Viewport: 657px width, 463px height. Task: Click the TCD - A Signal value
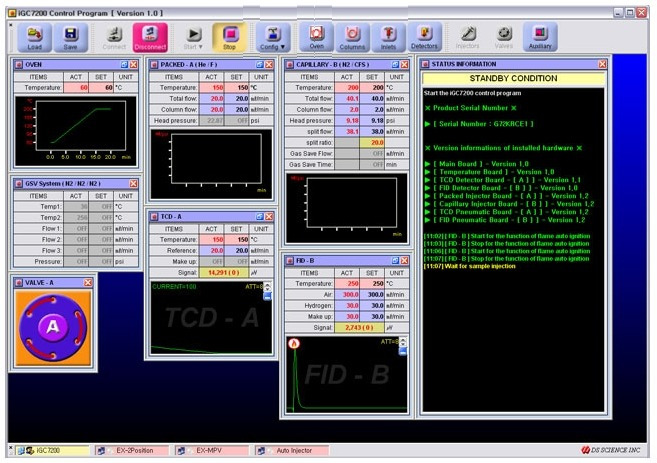224,273
